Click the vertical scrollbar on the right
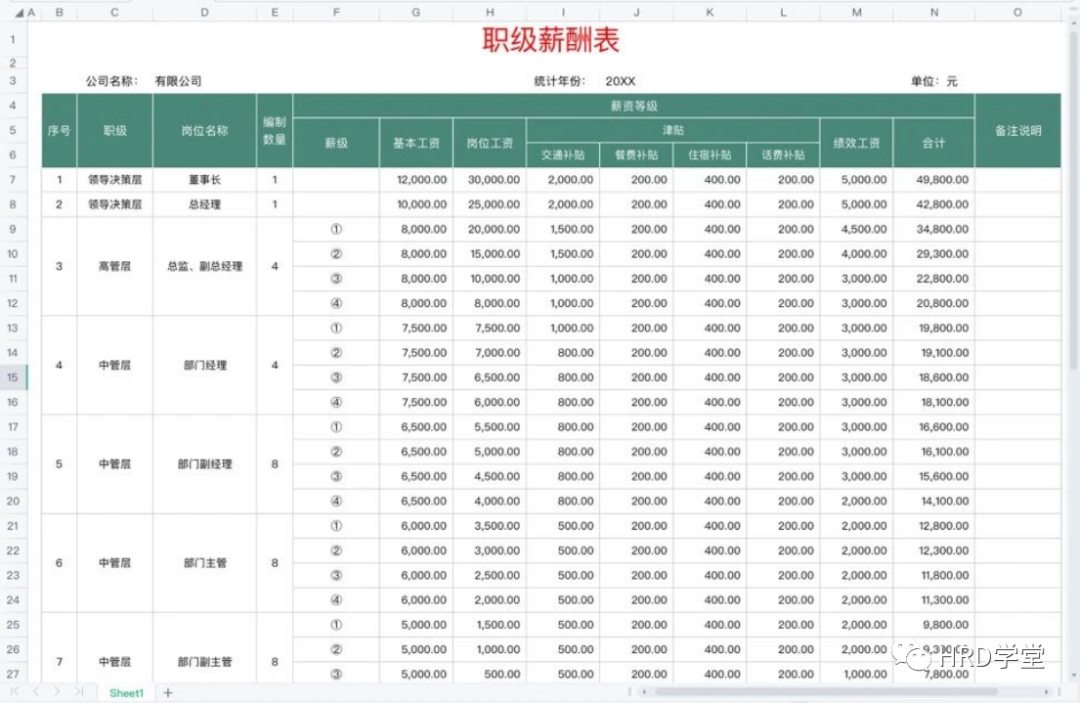1080x703 pixels. (x=1073, y=200)
